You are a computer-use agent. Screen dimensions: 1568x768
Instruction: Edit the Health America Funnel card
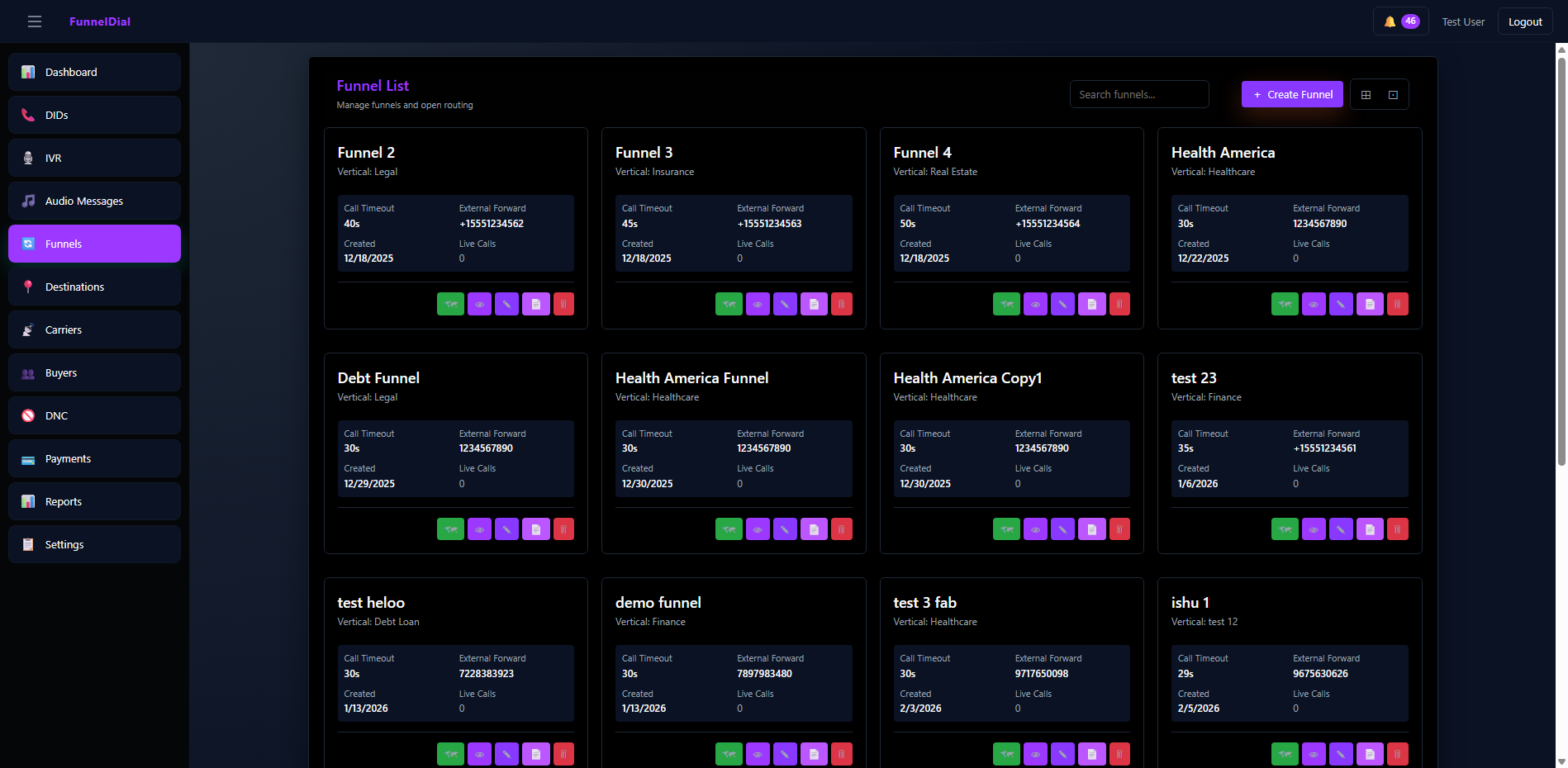coord(785,529)
